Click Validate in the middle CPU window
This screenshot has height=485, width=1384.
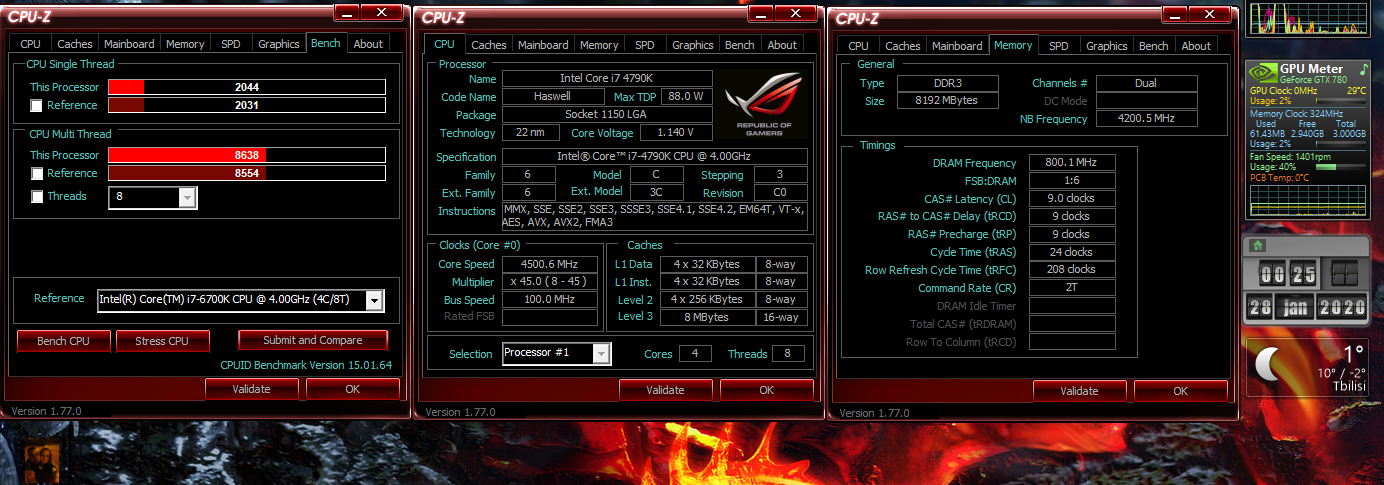[x=666, y=390]
